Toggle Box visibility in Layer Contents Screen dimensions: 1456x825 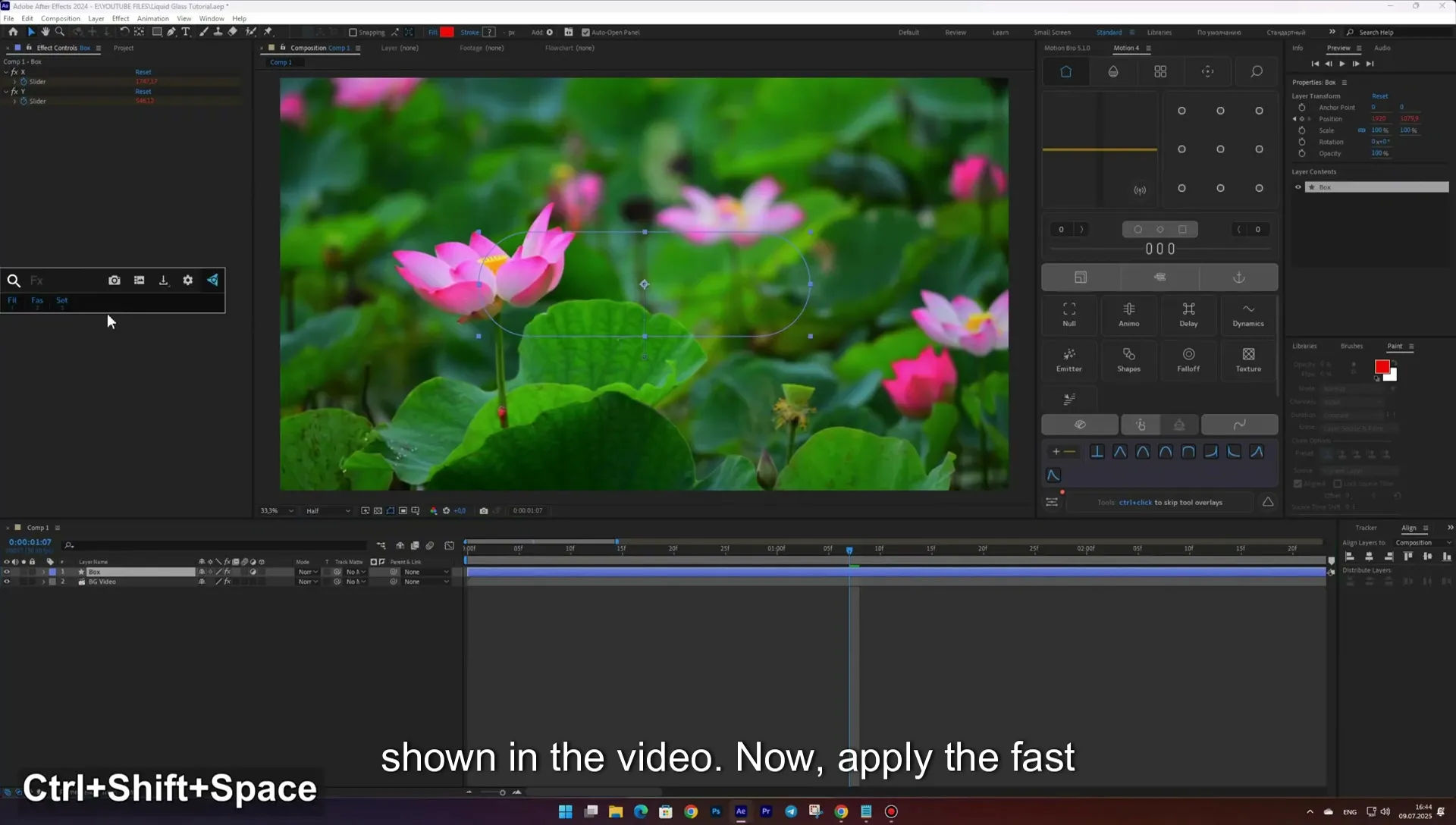[x=1298, y=187]
